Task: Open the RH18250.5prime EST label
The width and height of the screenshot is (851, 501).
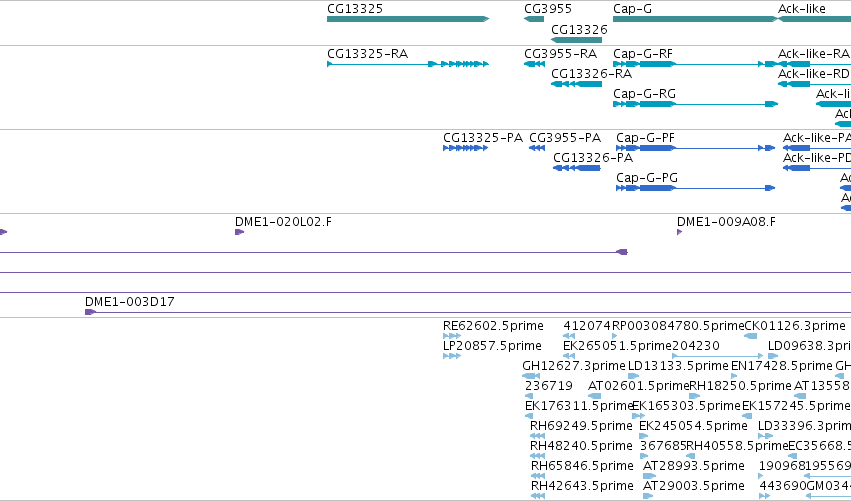Action: point(740,386)
